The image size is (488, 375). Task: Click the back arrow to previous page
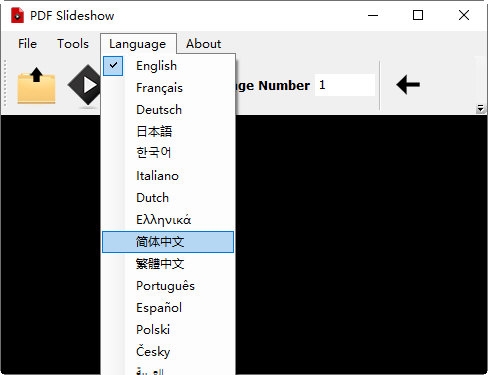click(408, 85)
